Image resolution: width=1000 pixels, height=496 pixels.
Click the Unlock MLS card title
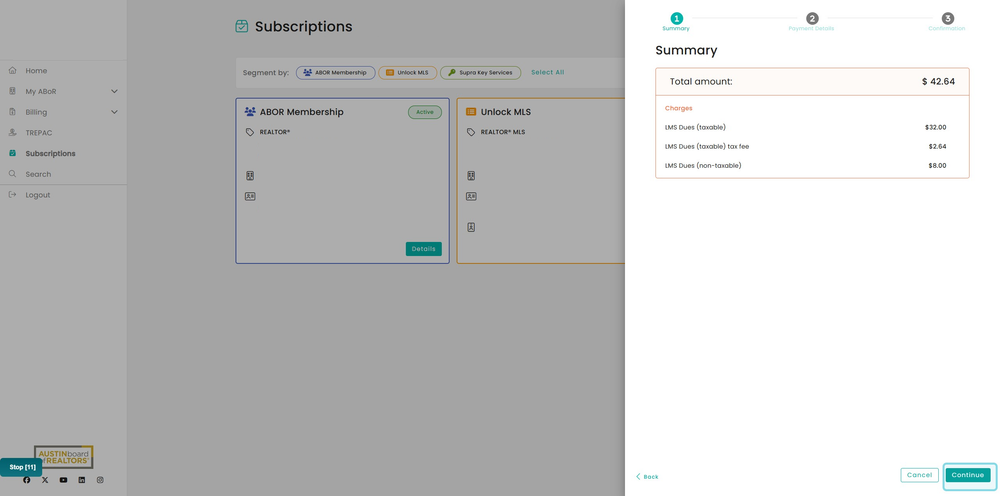pyautogui.click(x=506, y=112)
